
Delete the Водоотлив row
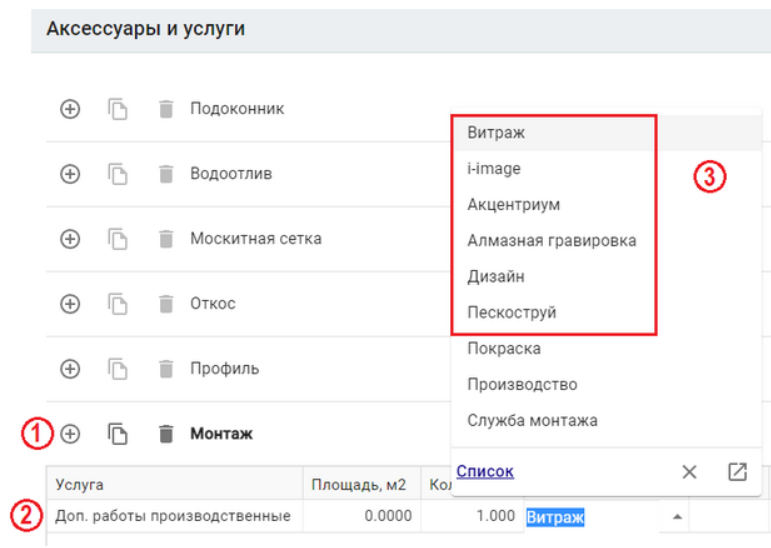[x=166, y=174]
